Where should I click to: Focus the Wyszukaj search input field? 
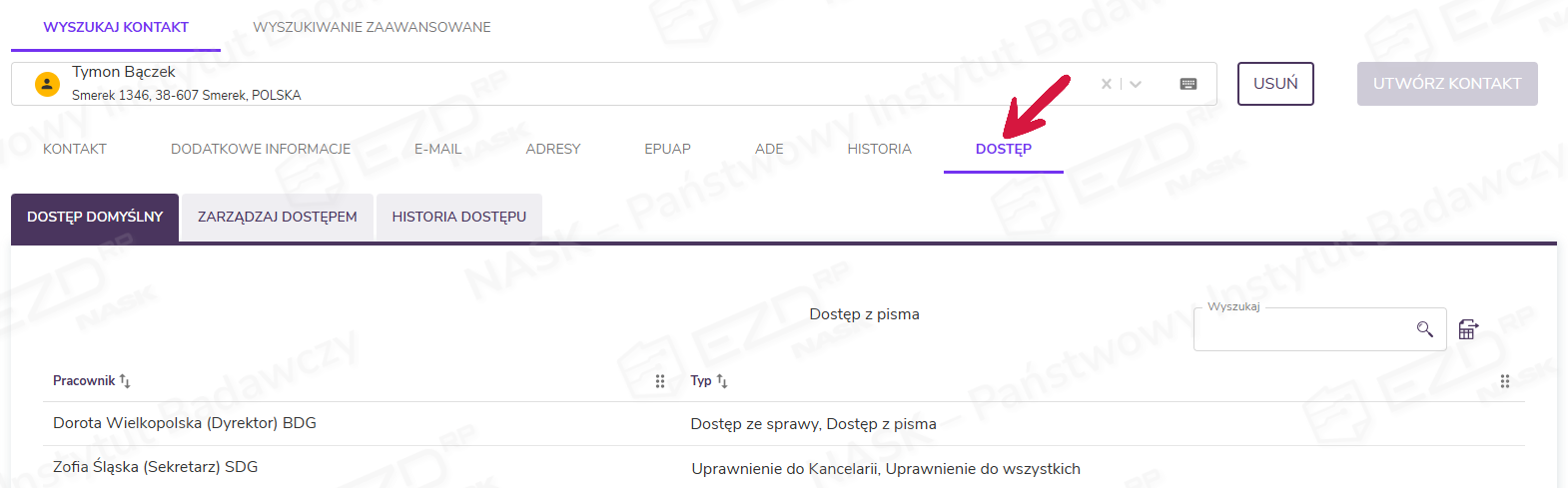pos(1303,330)
